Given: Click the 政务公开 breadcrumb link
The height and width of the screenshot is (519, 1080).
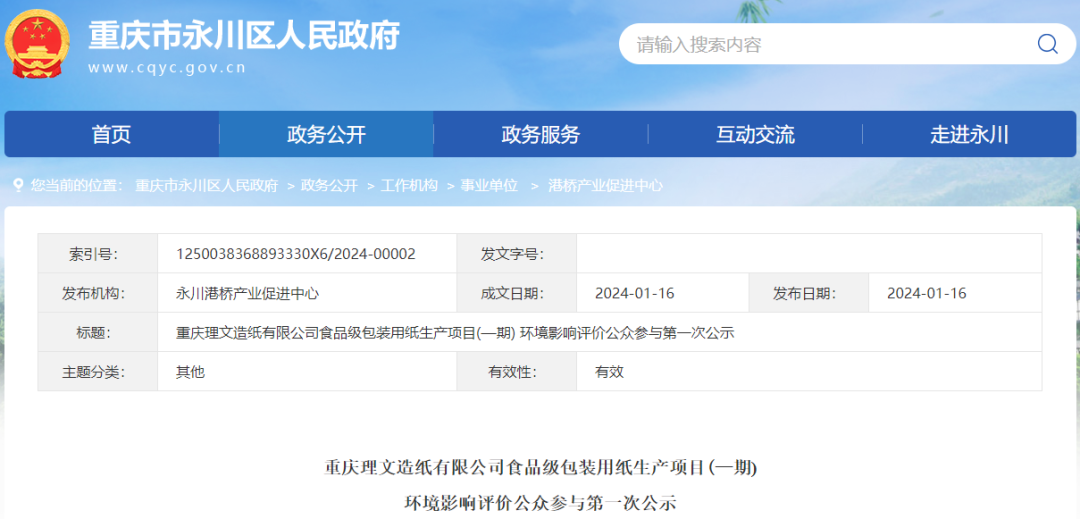Looking at the screenshot, I should click(x=329, y=186).
